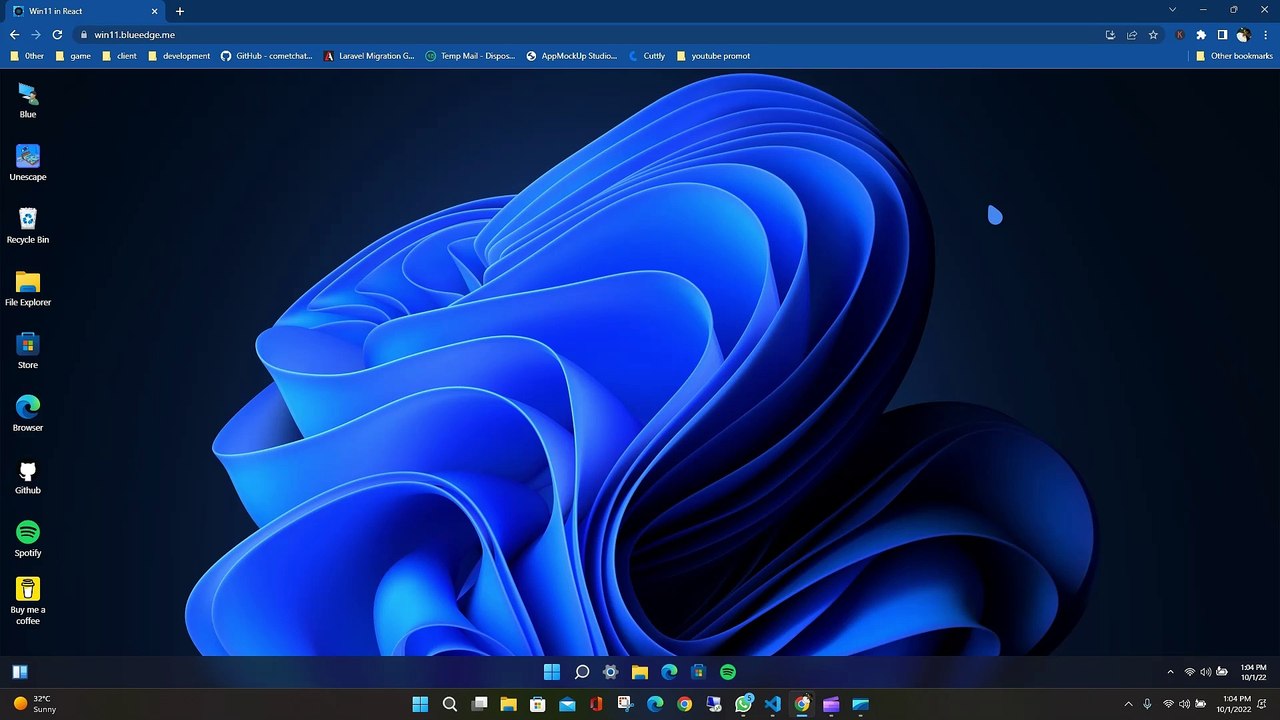Open the Chrome profile avatar
1280x720 pixels.
click(1243, 34)
